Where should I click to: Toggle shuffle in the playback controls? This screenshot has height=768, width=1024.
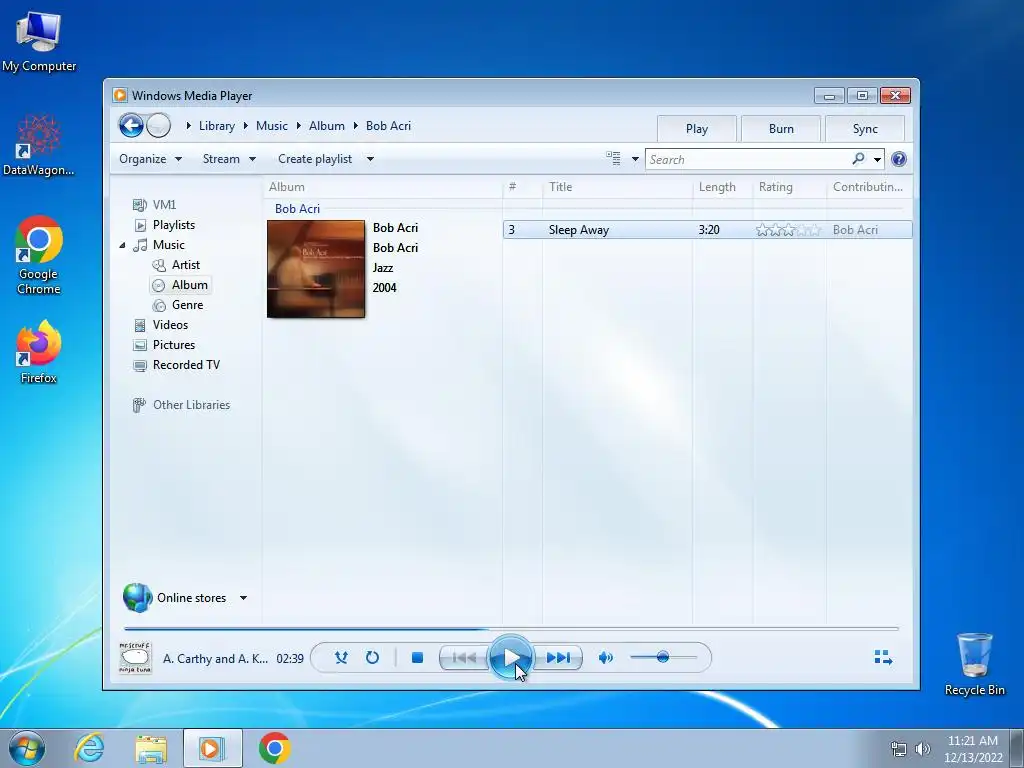pos(341,658)
